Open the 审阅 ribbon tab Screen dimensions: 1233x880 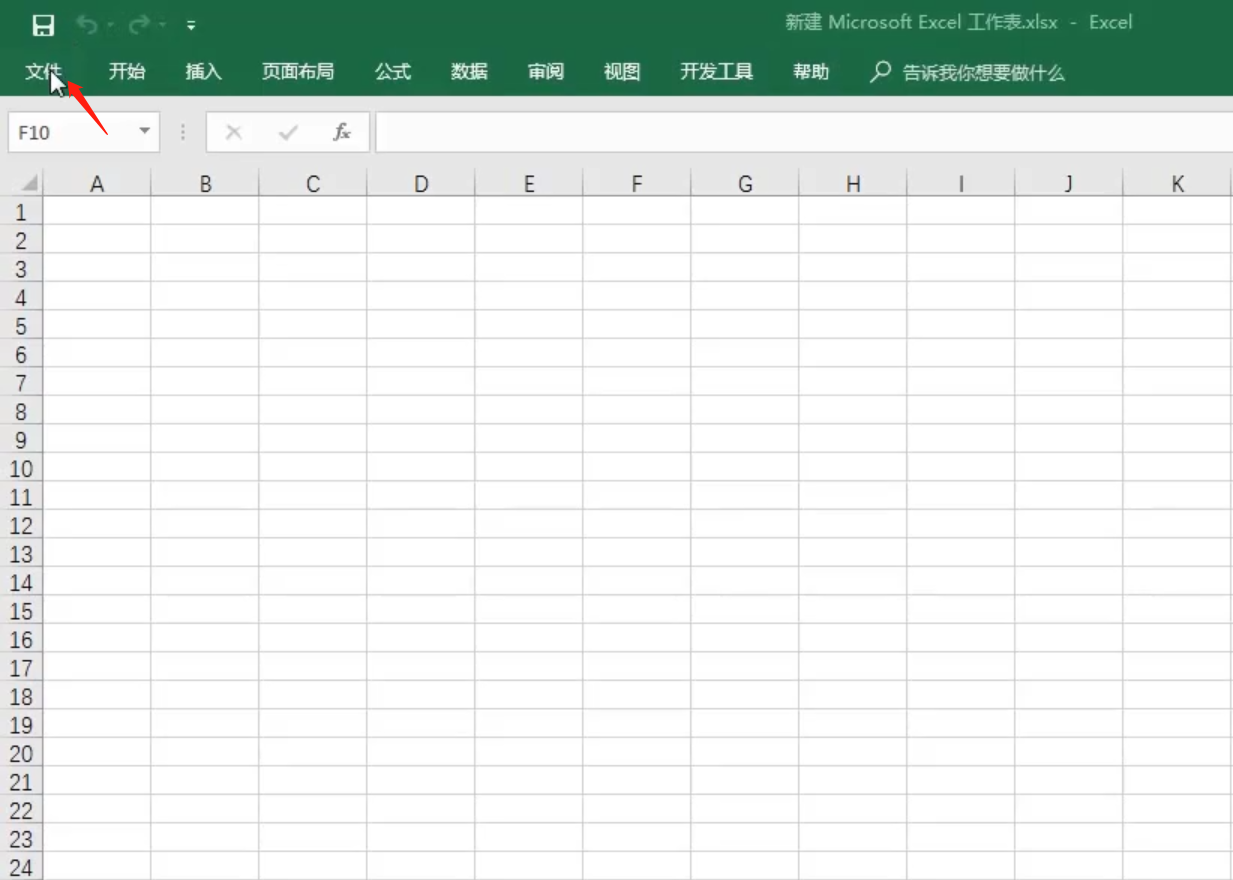(x=546, y=72)
